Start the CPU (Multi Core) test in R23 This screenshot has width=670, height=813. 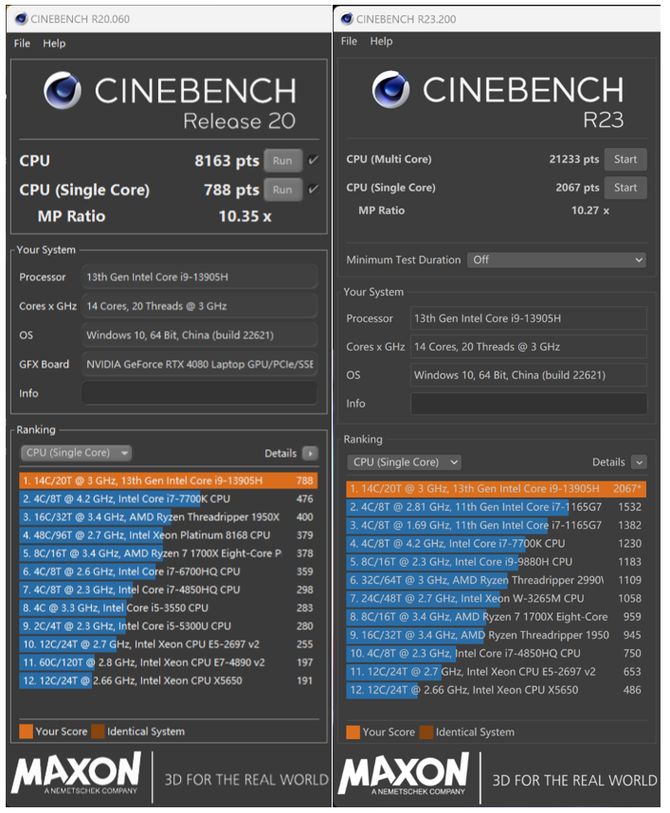pos(625,159)
